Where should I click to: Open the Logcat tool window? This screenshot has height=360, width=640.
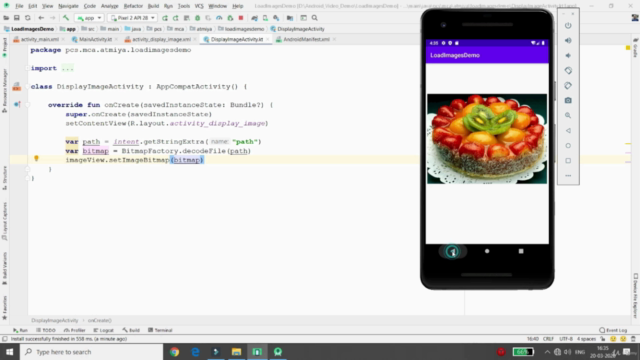point(104,330)
